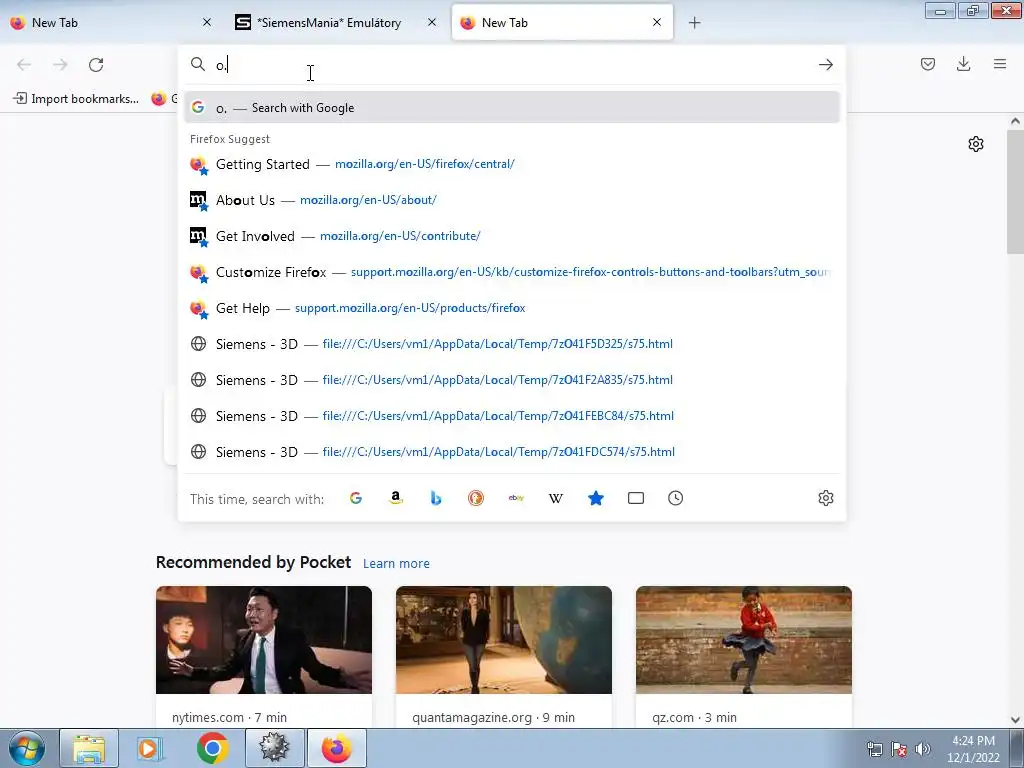This screenshot has height=768, width=1024.
Task: Search open tabs using the tabs icon
Action: point(635,498)
